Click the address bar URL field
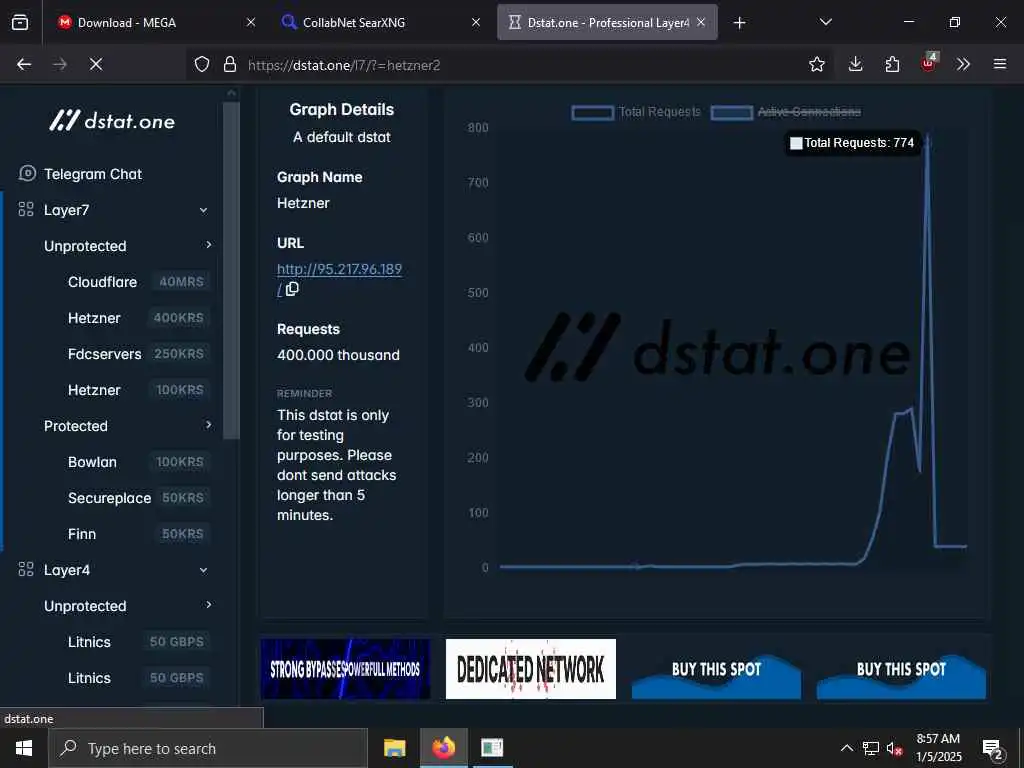 (509, 65)
